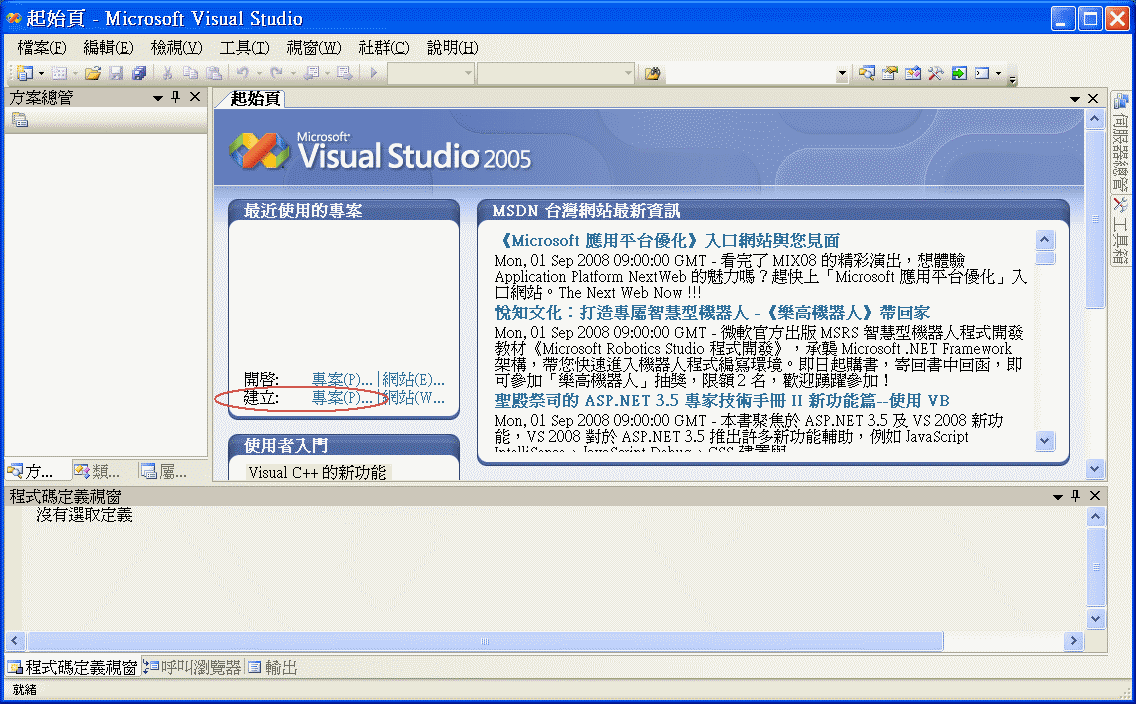Click the Navigate Forward icon
The height and width of the screenshot is (704, 1136).
tap(344, 73)
